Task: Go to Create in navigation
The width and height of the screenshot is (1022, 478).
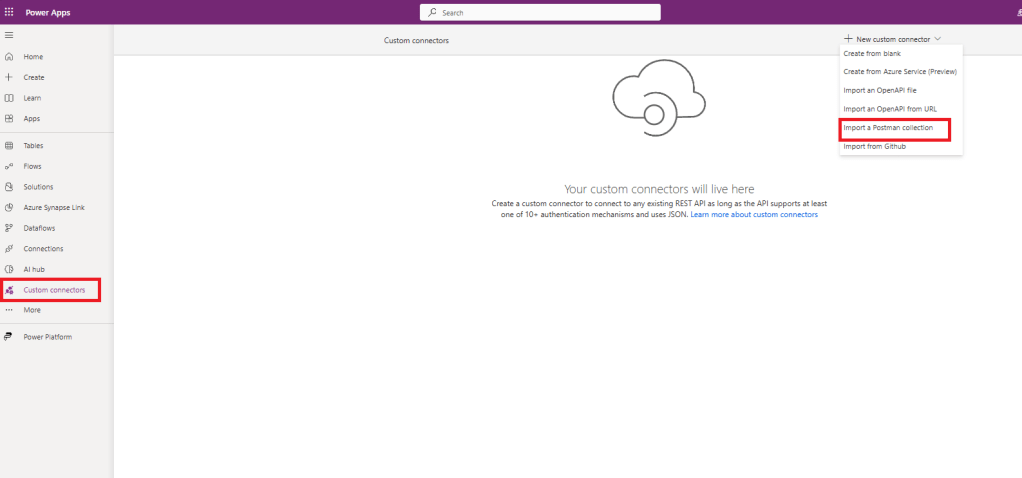Action: 34,77
